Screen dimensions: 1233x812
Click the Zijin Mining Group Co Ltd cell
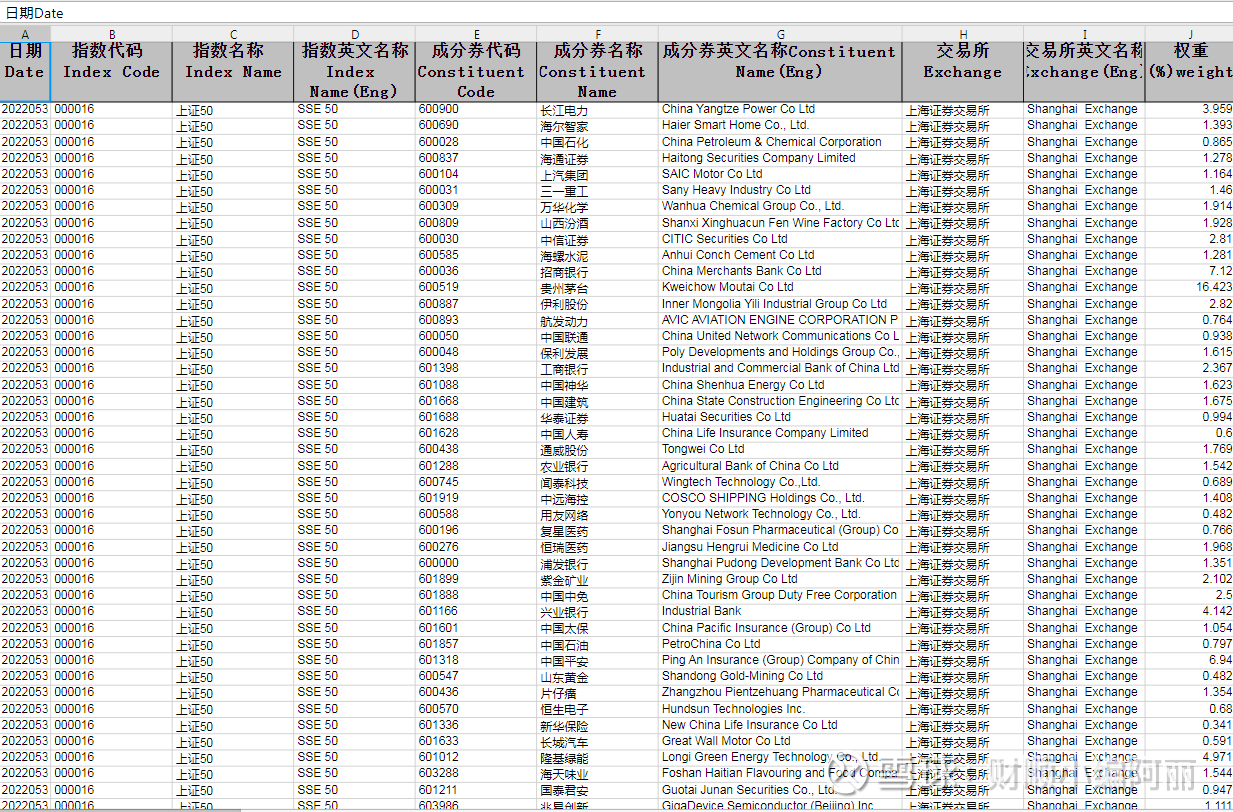click(x=780, y=579)
